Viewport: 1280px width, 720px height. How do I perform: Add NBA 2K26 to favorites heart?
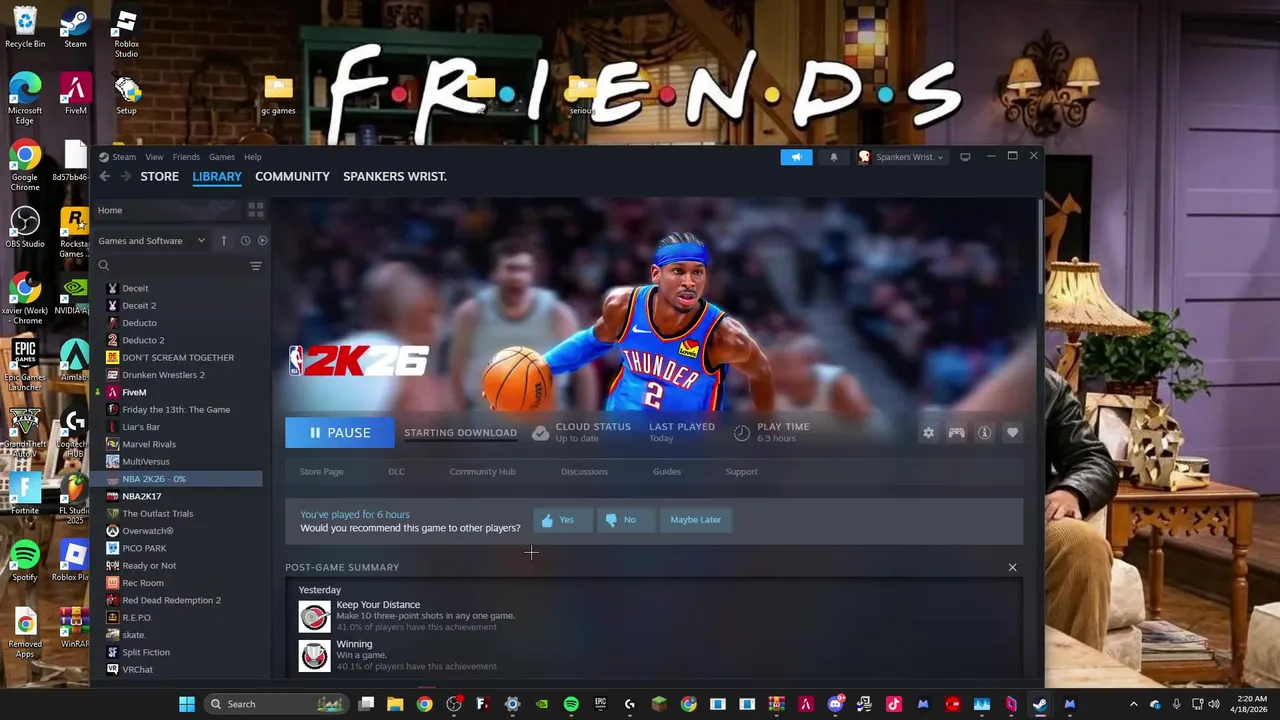click(x=1012, y=433)
